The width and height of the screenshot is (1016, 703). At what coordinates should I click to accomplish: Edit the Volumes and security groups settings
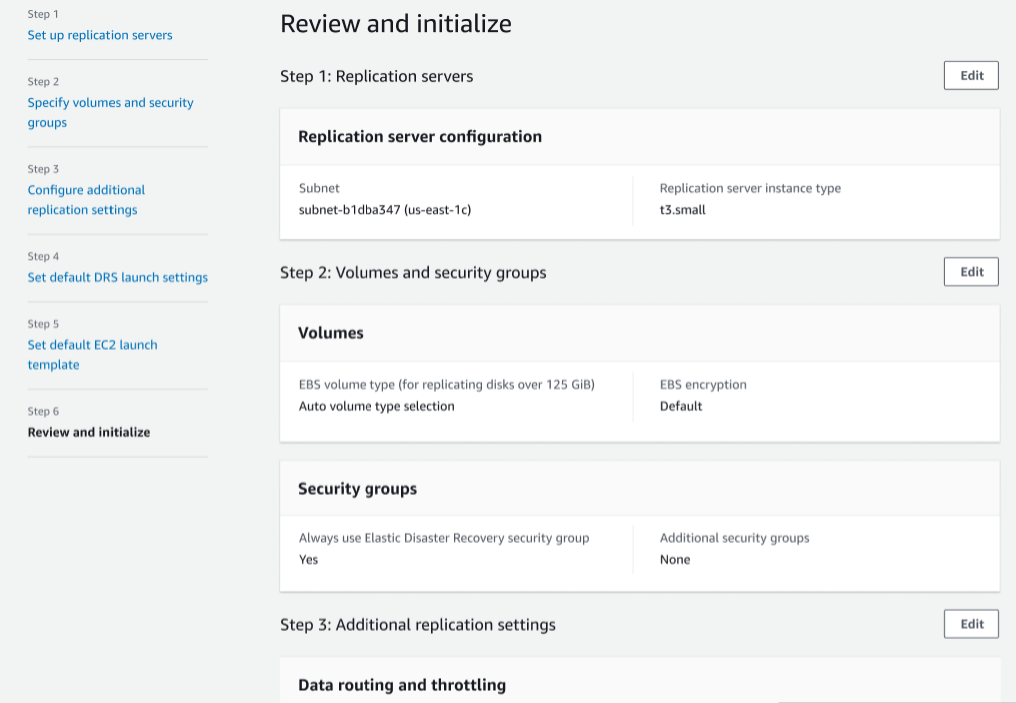click(x=970, y=271)
